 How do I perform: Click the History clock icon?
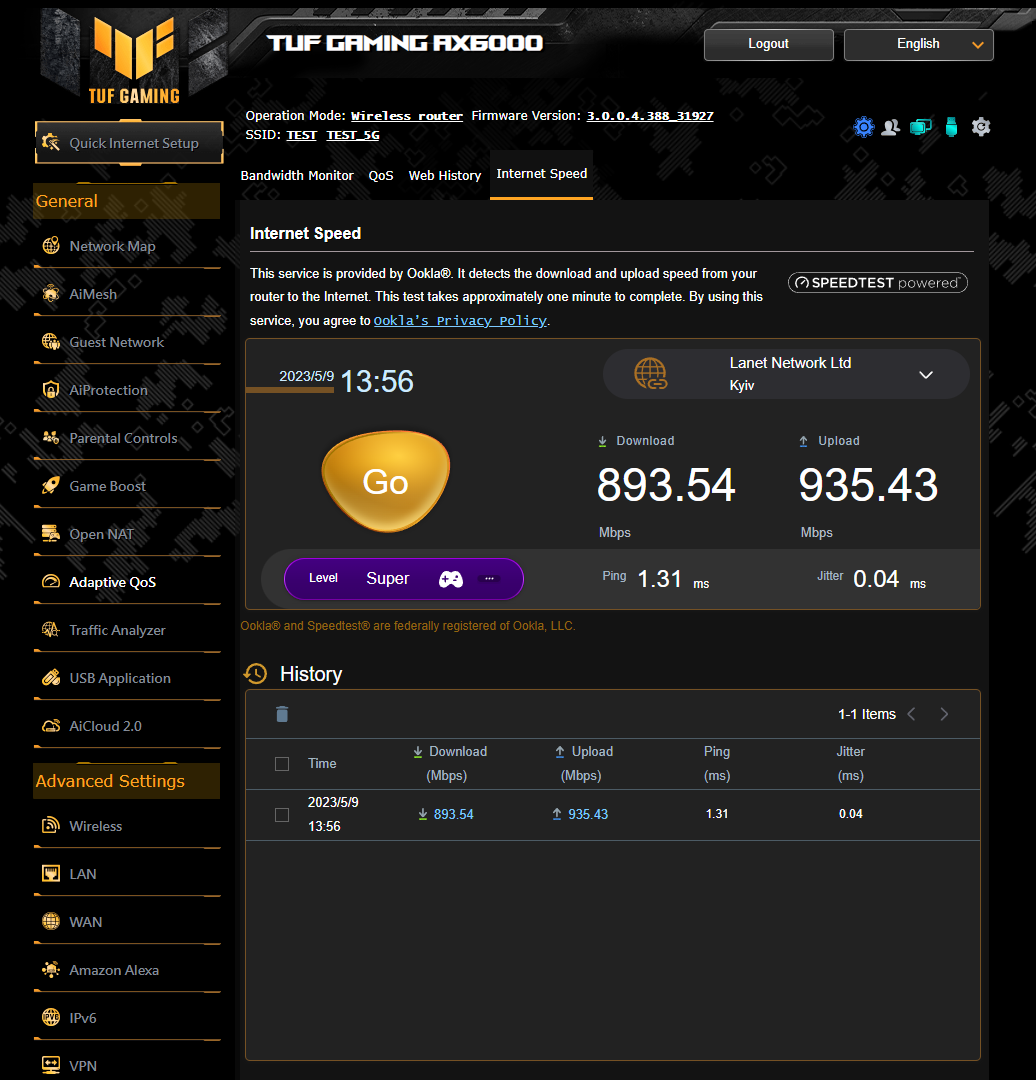256,674
